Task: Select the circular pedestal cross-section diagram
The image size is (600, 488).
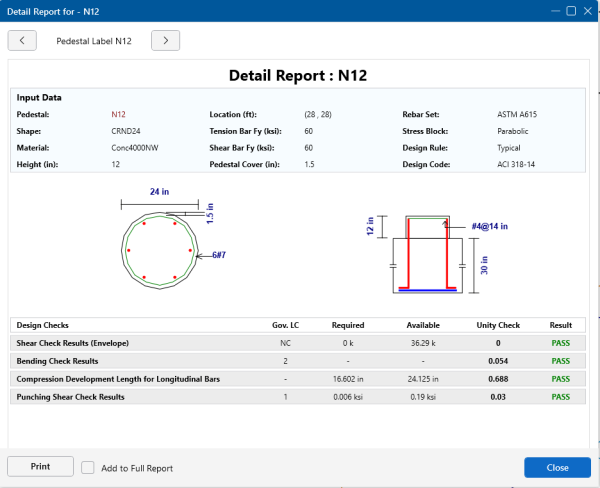Action: tap(160, 249)
